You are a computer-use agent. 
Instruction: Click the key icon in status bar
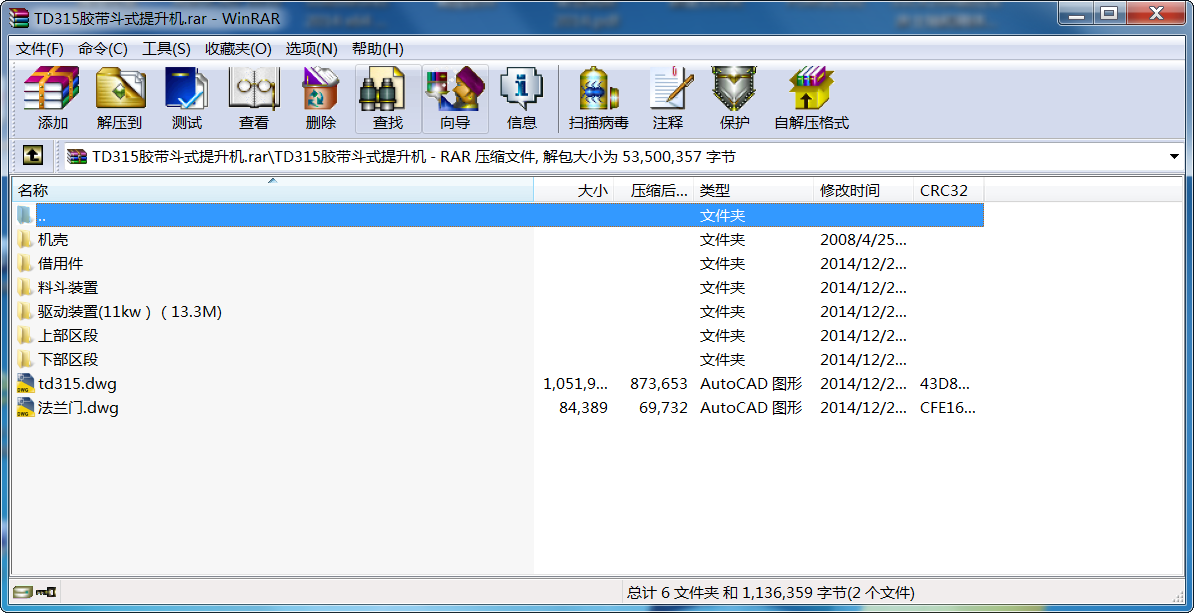pos(46,592)
